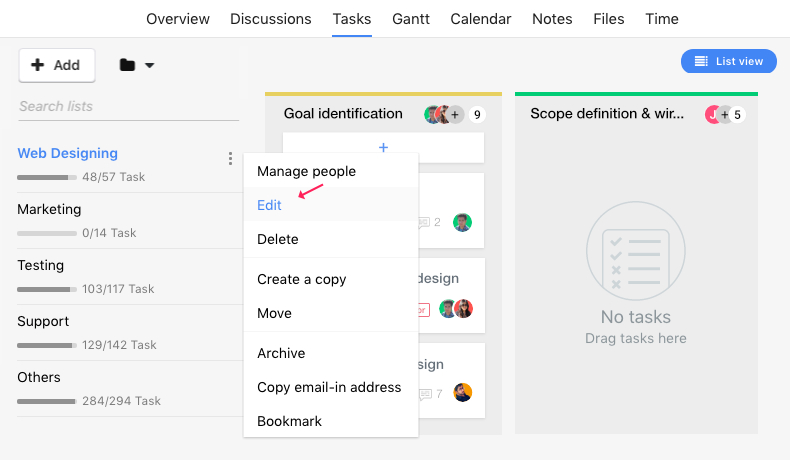The height and width of the screenshot is (460, 790).
Task: Click the folder icon dropdown
Action: (x=137, y=65)
